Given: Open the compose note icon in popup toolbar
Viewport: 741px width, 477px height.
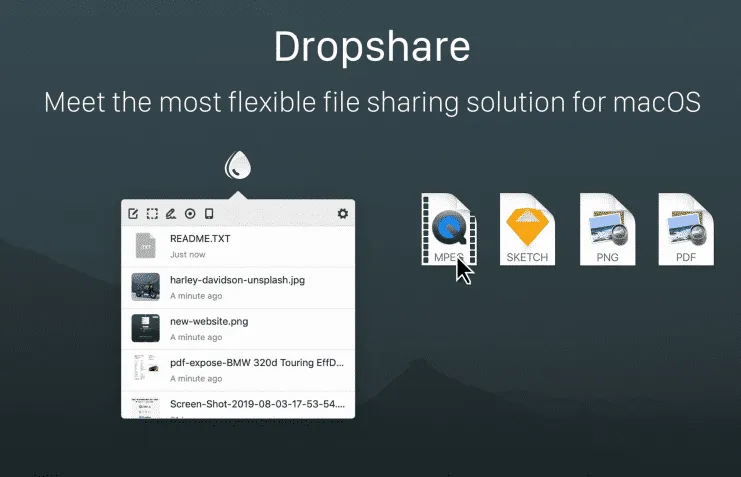Looking at the screenshot, I should point(133,214).
